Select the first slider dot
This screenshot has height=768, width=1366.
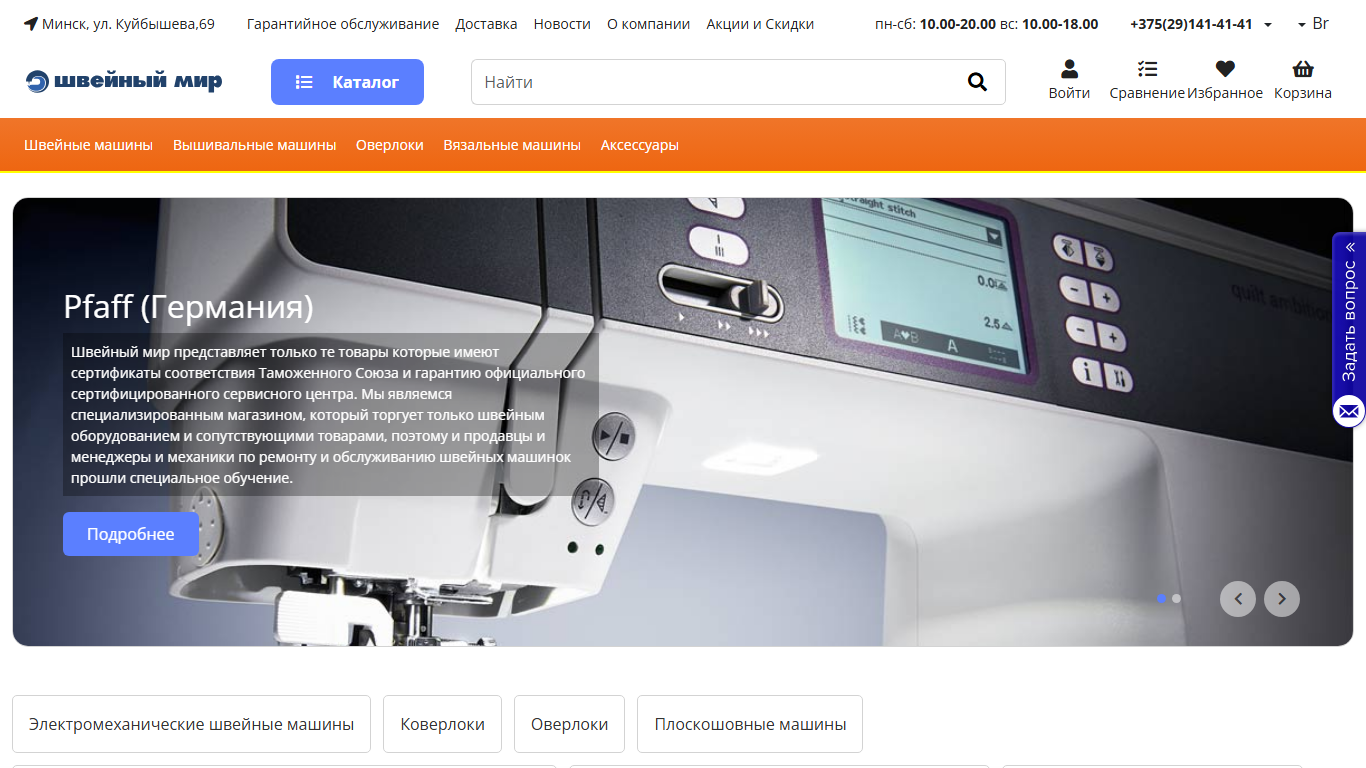point(1161,598)
